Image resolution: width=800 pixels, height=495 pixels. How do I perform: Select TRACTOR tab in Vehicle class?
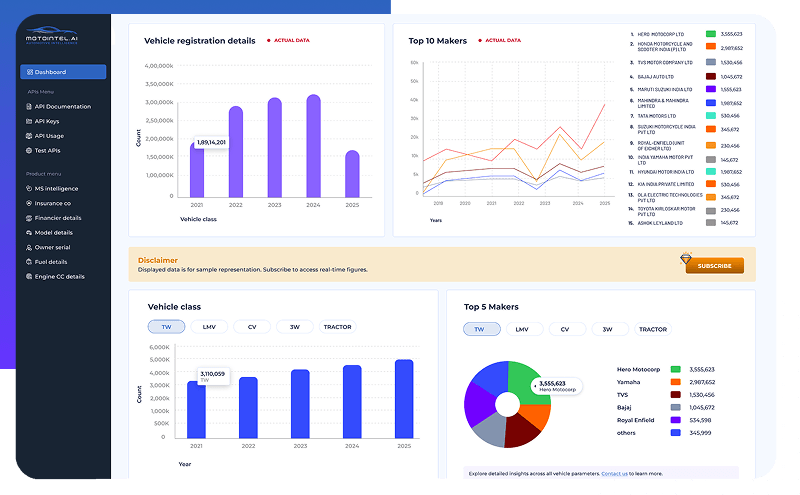pos(337,327)
